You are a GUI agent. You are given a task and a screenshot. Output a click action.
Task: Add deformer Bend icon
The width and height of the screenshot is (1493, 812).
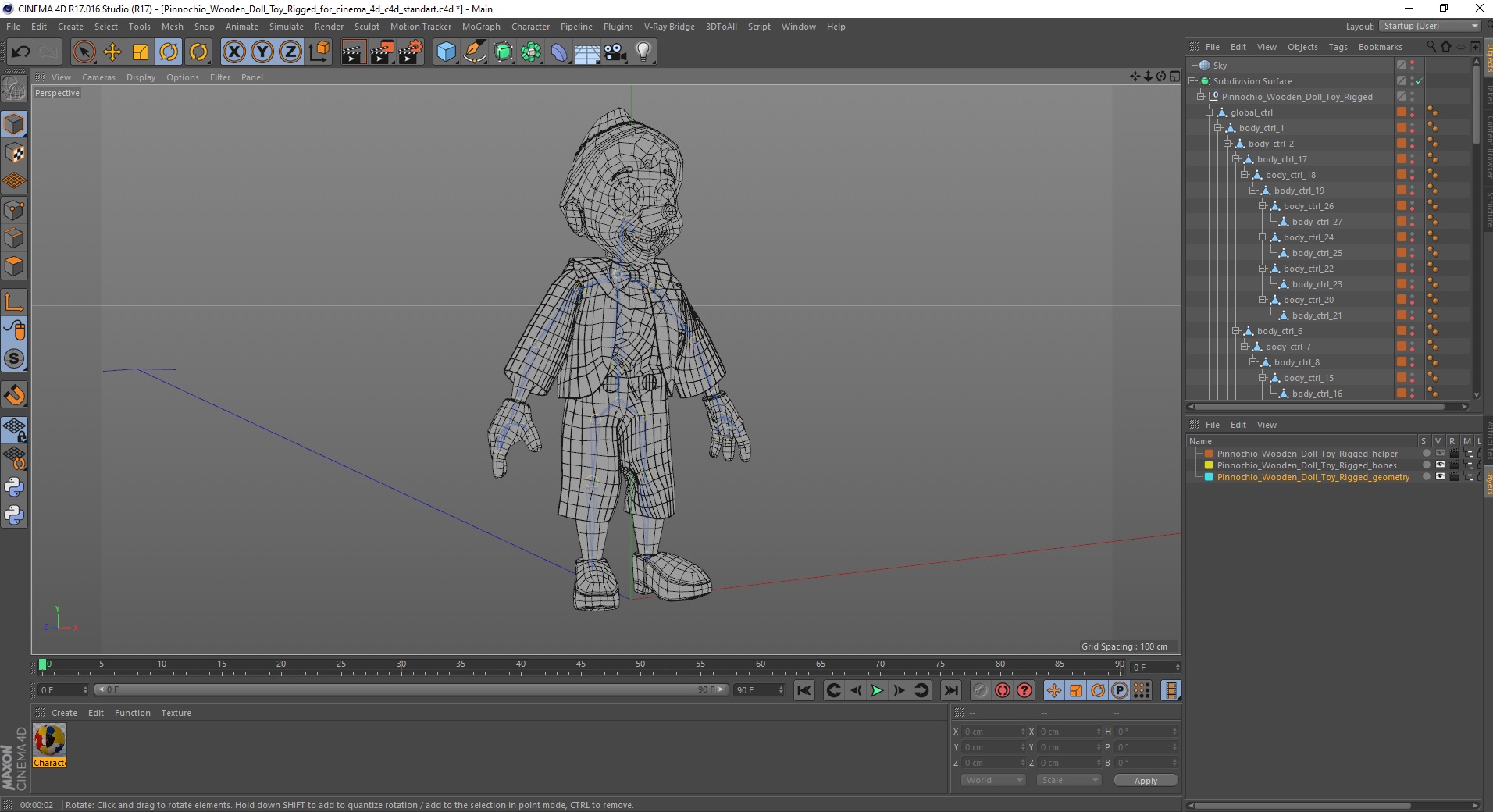click(x=559, y=52)
